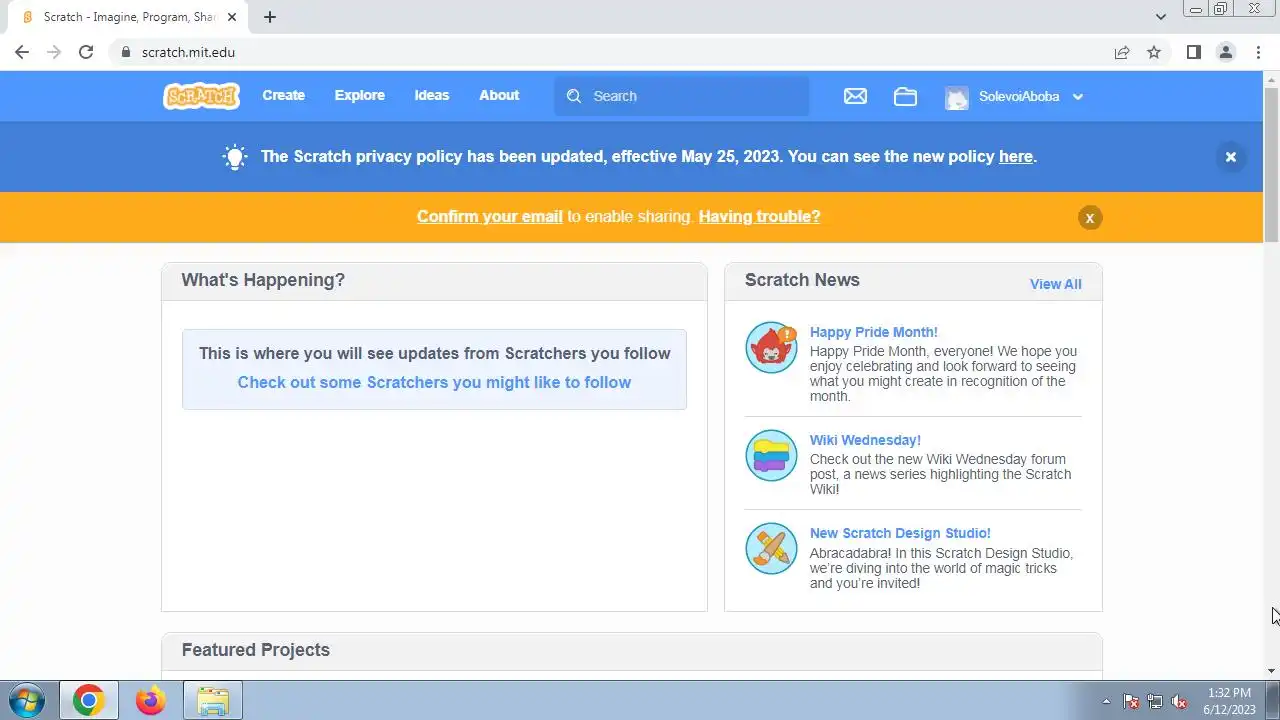Click View All Scratch News
Screen dimensions: 1280x720
pos(1056,284)
